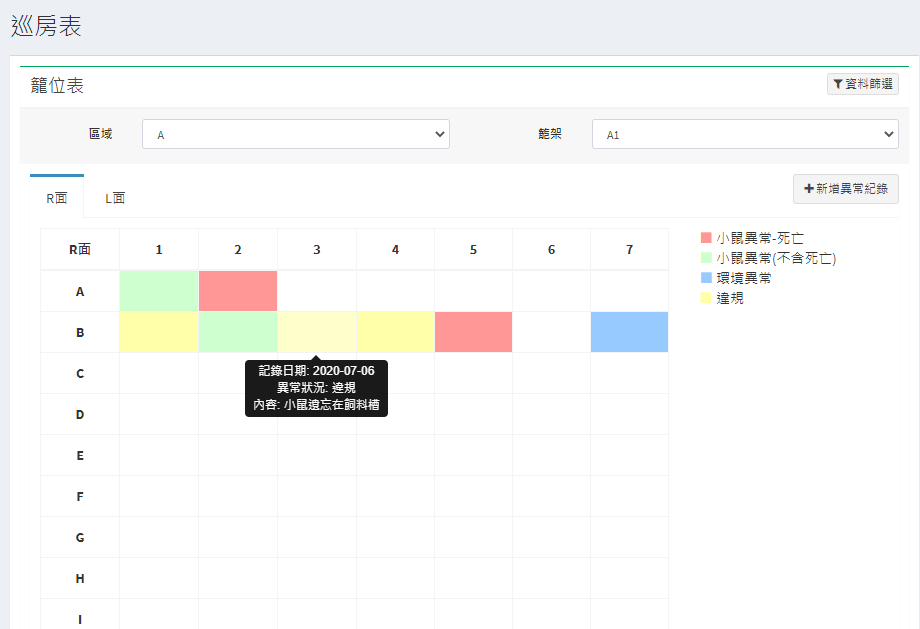Click the yellow 違規 legend swatch
Screen dimensions: 920x629
pyautogui.click(x=707, y=298)
